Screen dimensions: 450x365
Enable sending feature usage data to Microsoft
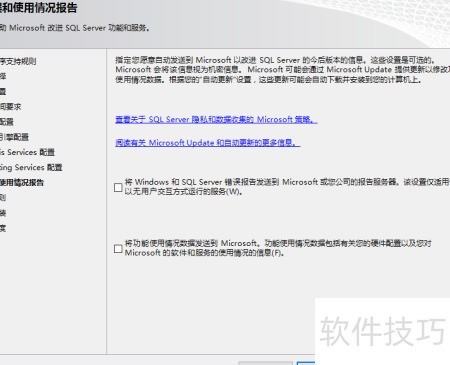point(118,249)
